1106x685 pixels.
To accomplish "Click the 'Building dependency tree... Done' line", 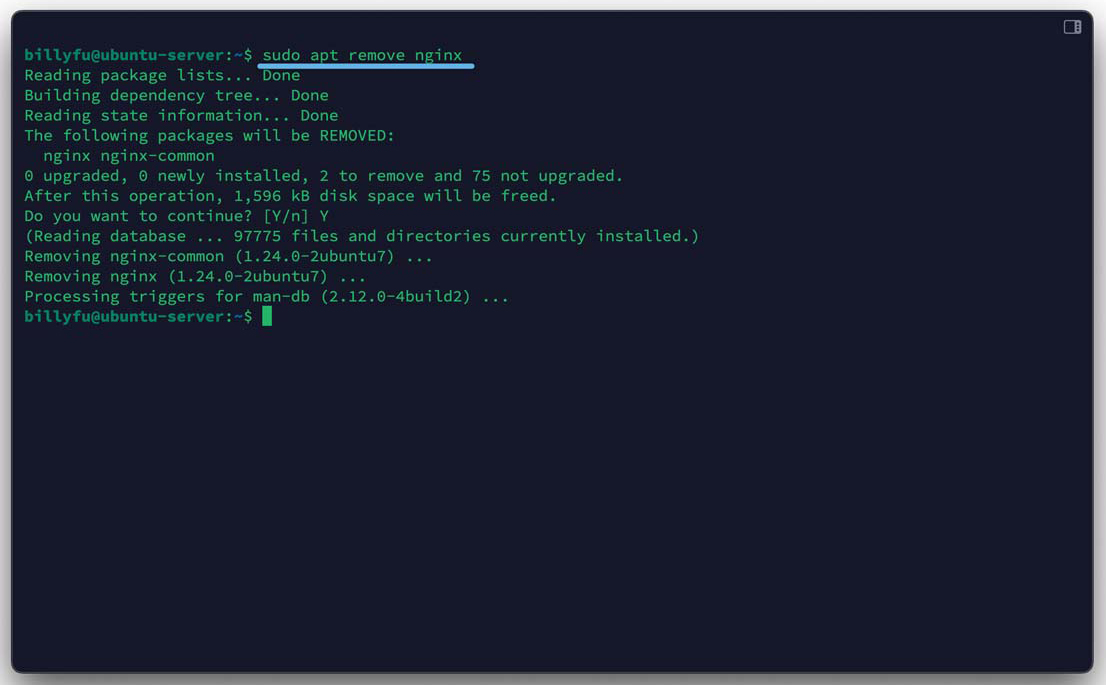I will pos(176,95).
